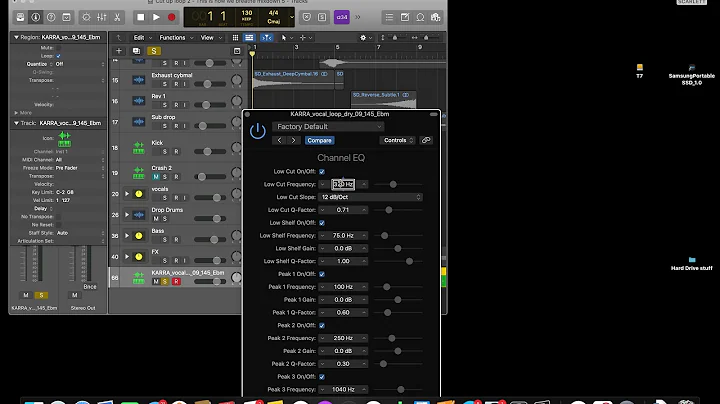
Task: Collapse the Track inspector disclosure triangle
Action: click(16, 123)
